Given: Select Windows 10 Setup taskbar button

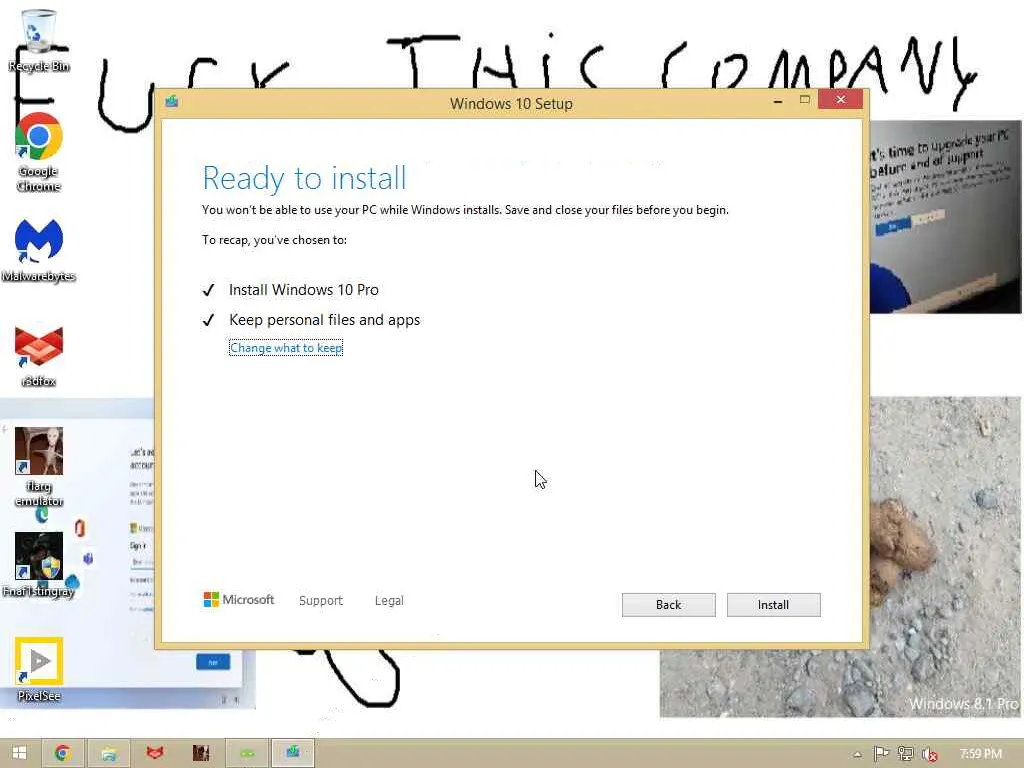Looking at the screenshot, I should coord(293,753).
